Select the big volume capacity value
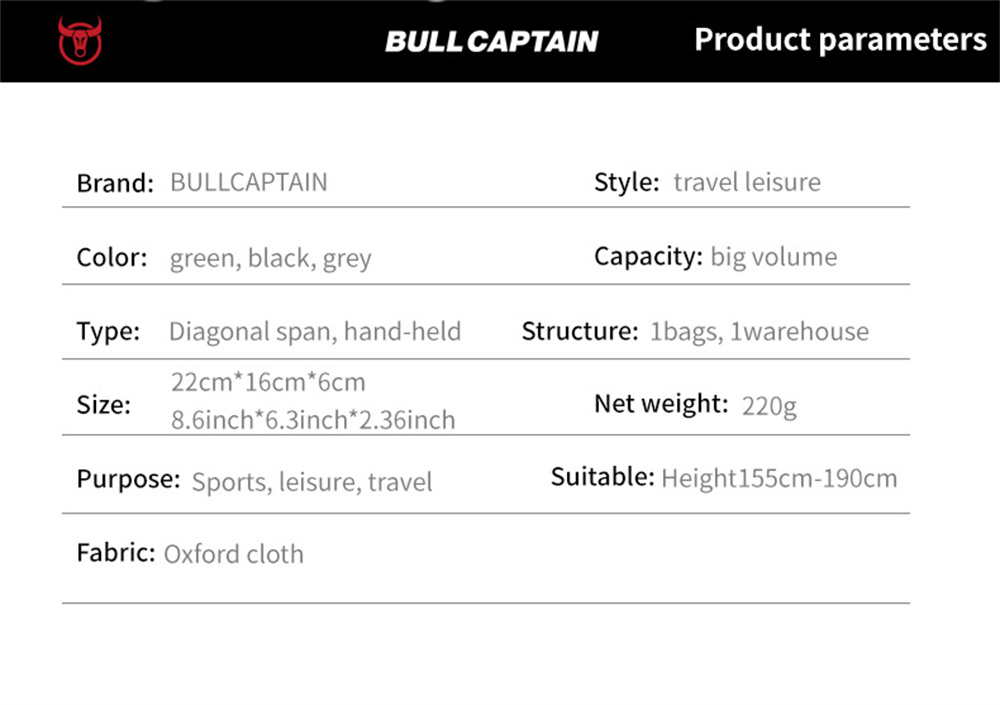This screenshot has width=1000, height=705. click(774, 256)
